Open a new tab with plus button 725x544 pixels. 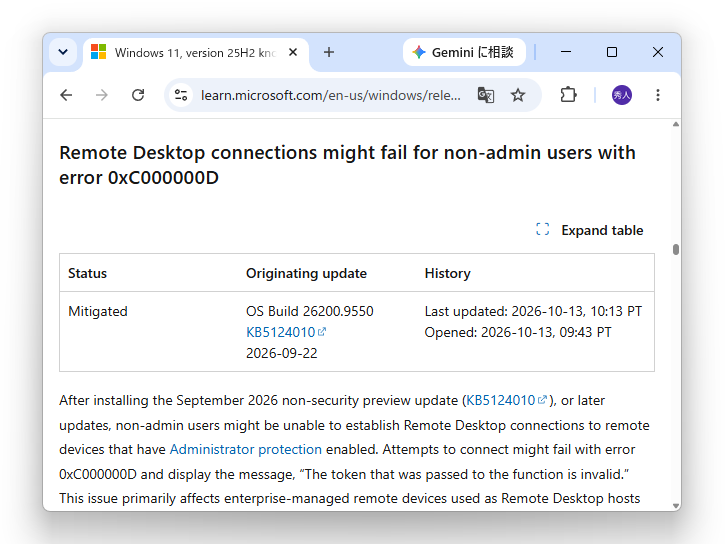coord(329,52)
